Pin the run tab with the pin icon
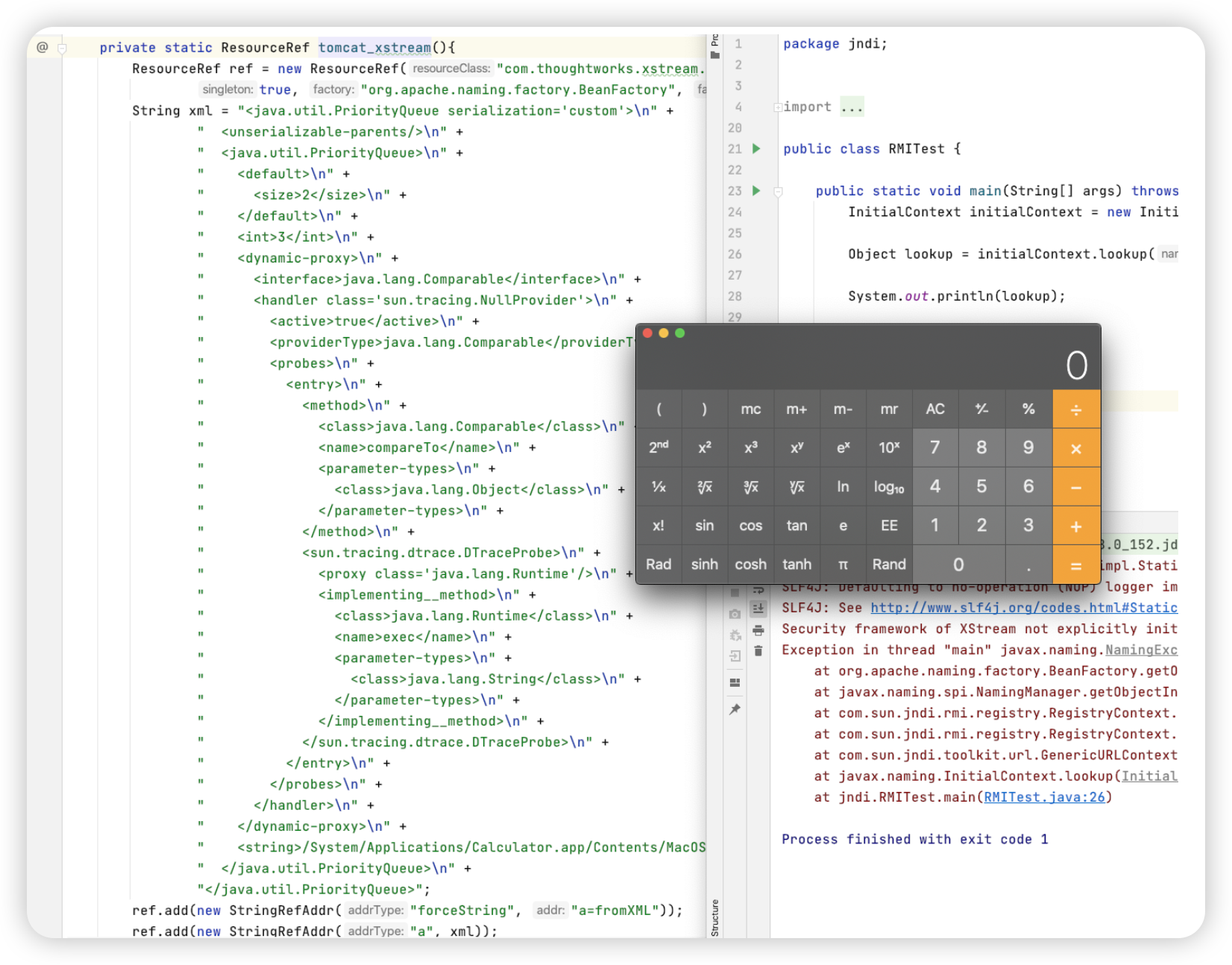 tap(735, 709)
